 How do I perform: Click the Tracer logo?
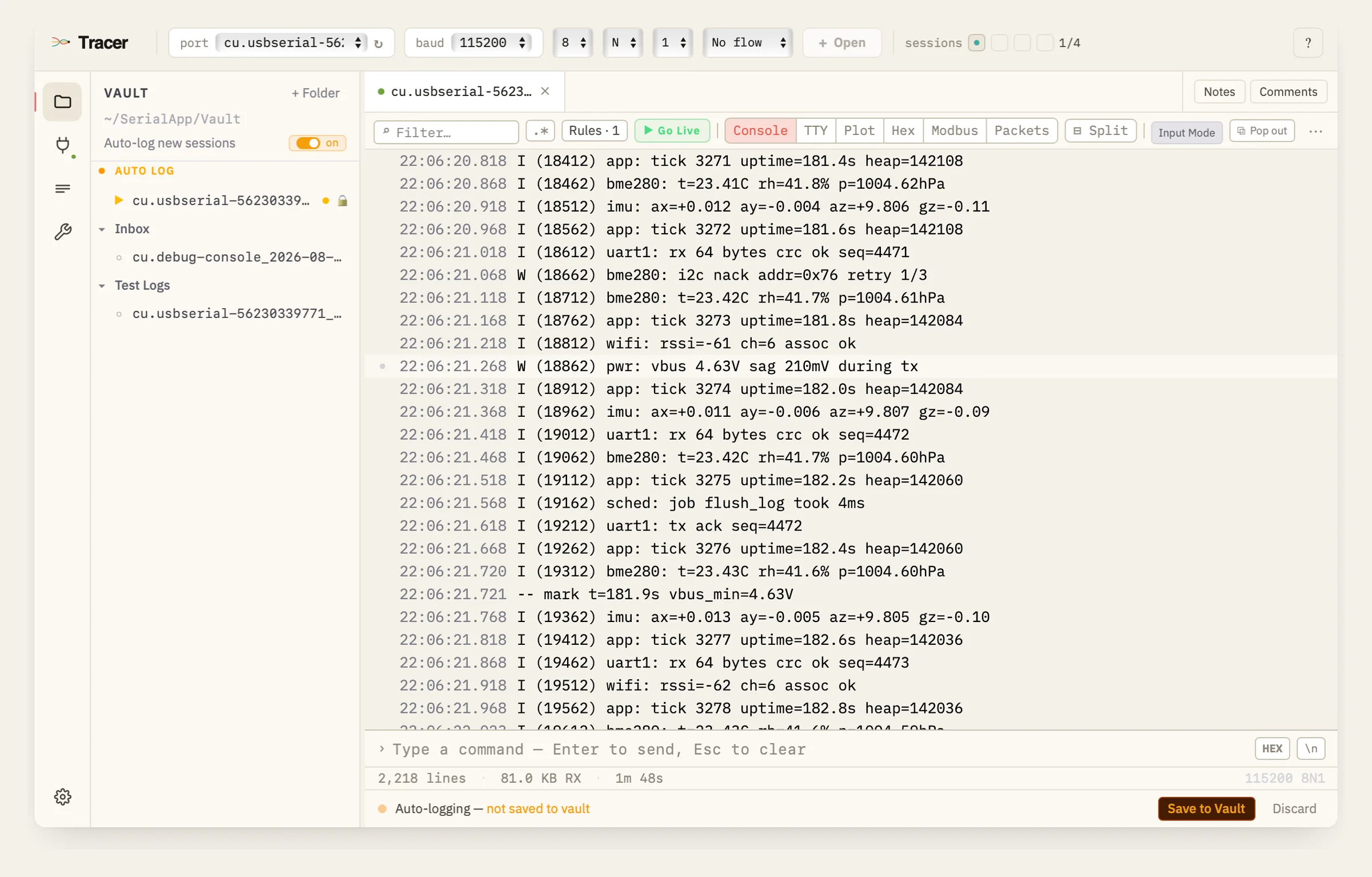click(x=90, y=43)
